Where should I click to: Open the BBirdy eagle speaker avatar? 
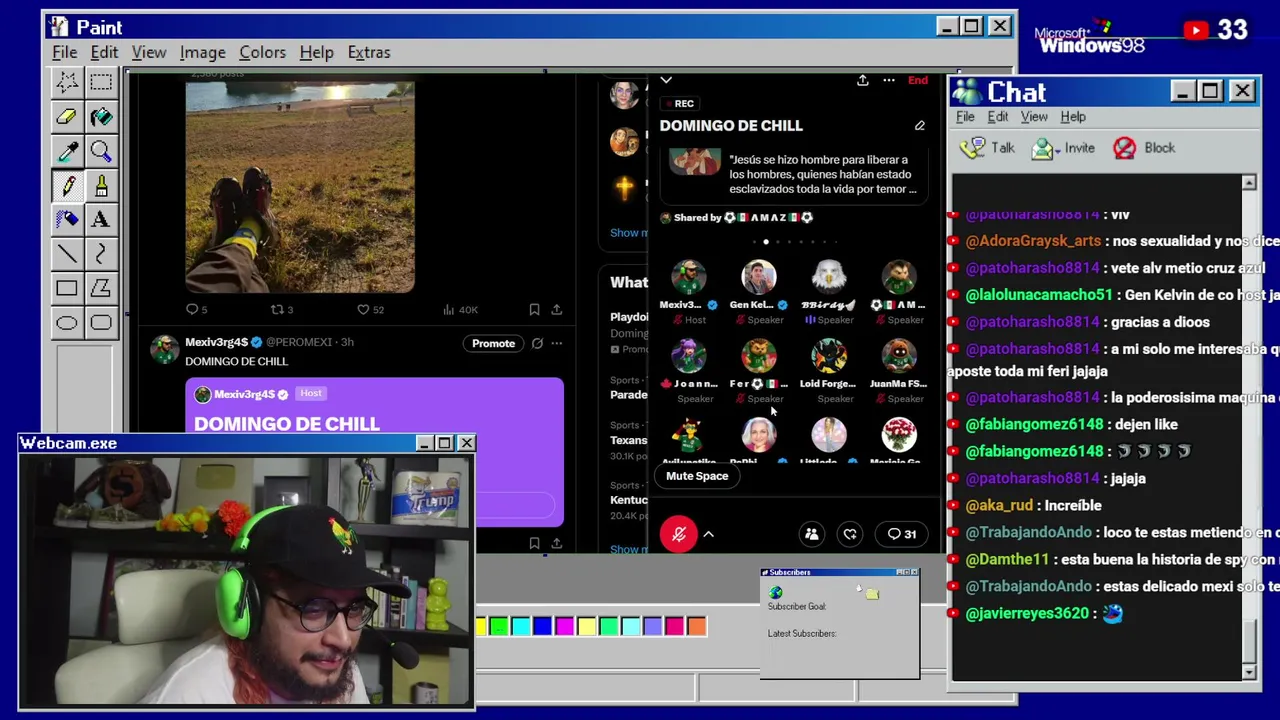(x=829, y=277)
